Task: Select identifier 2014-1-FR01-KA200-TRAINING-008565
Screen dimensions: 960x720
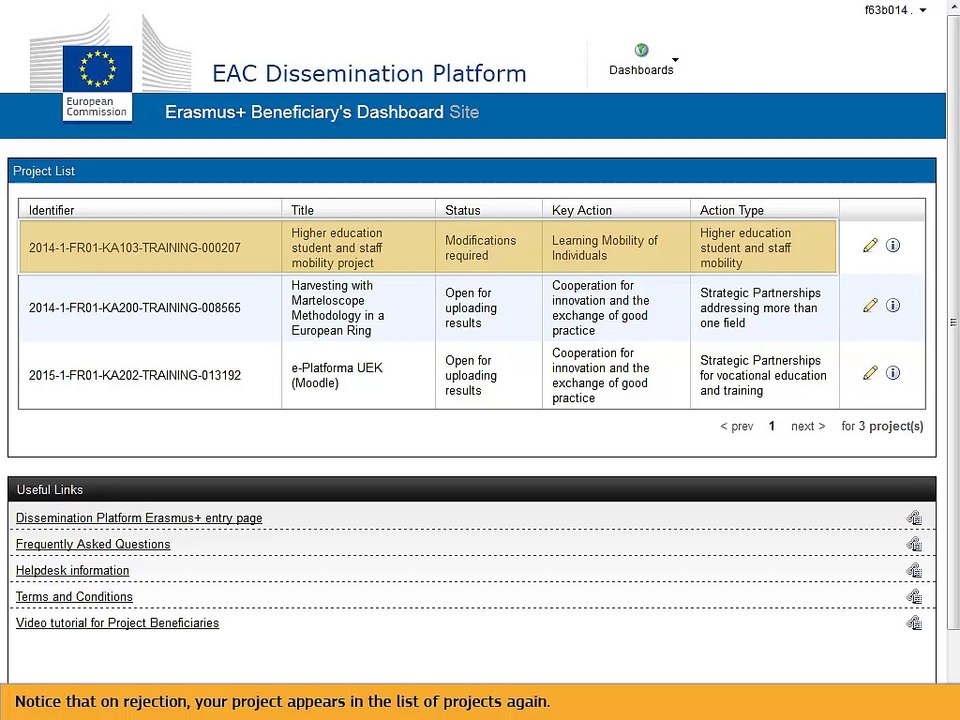Action: [135, 308]
